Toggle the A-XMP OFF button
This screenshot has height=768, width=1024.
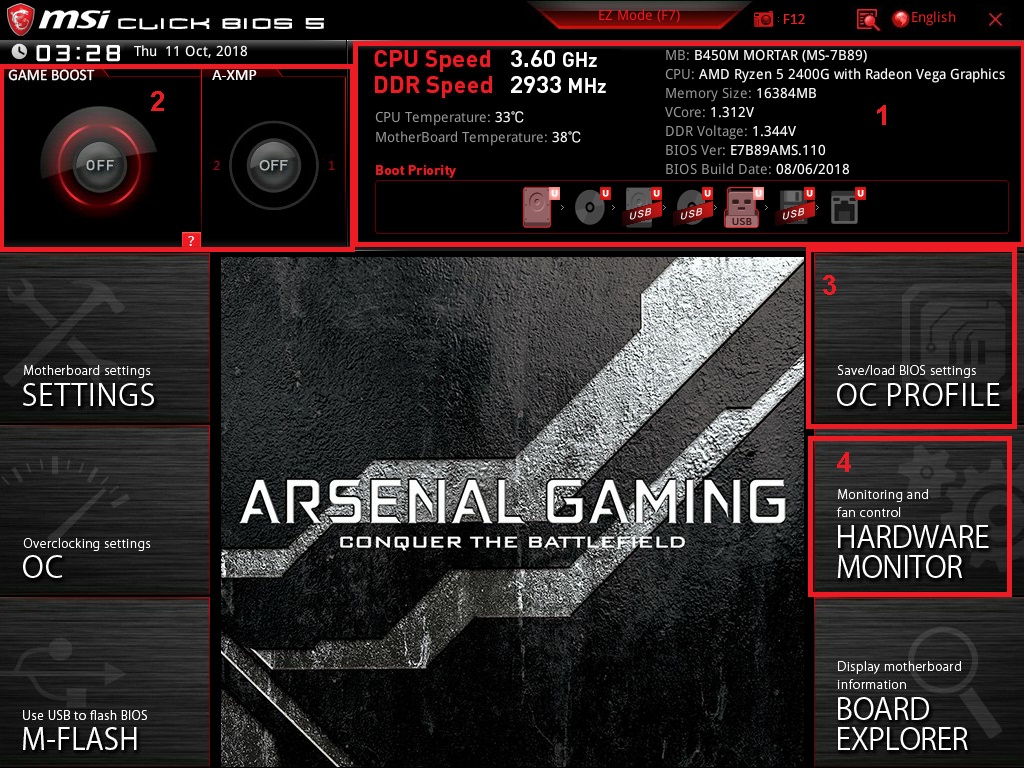273,165
